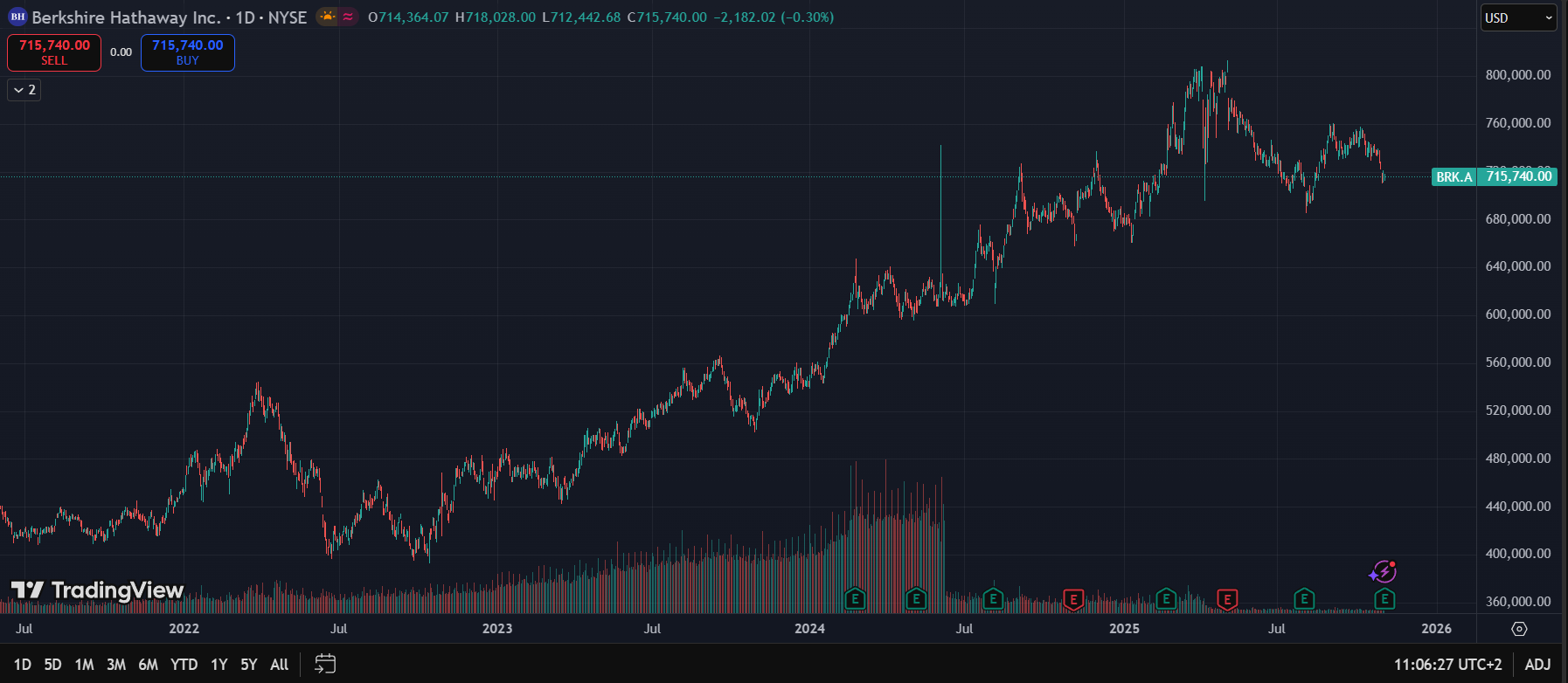Viewport: 1568px width, 683px height.
Task: Open the go-to-date calendar icon
Action: coord(325,665)
